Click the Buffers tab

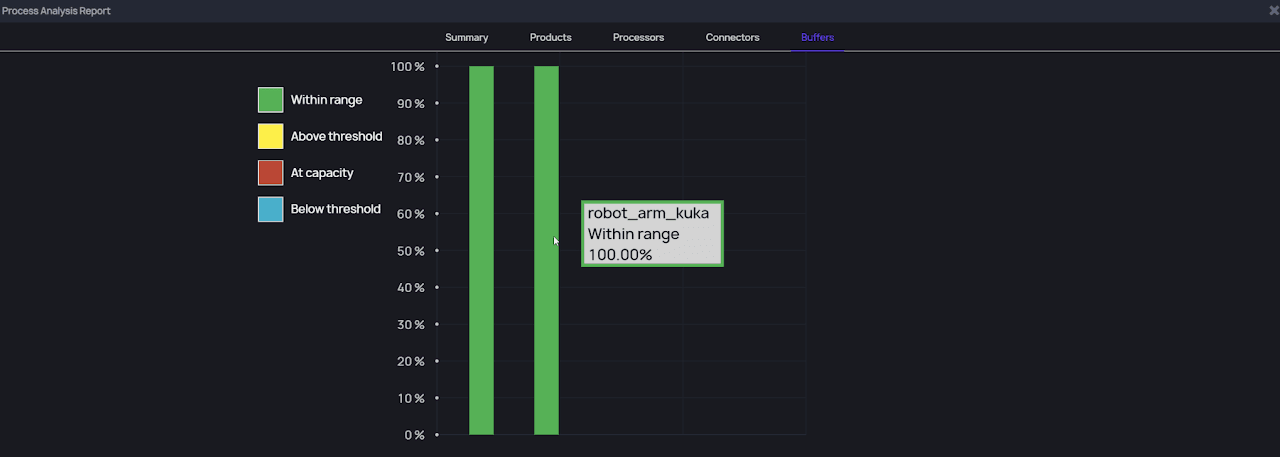click(x=817, y=38)
